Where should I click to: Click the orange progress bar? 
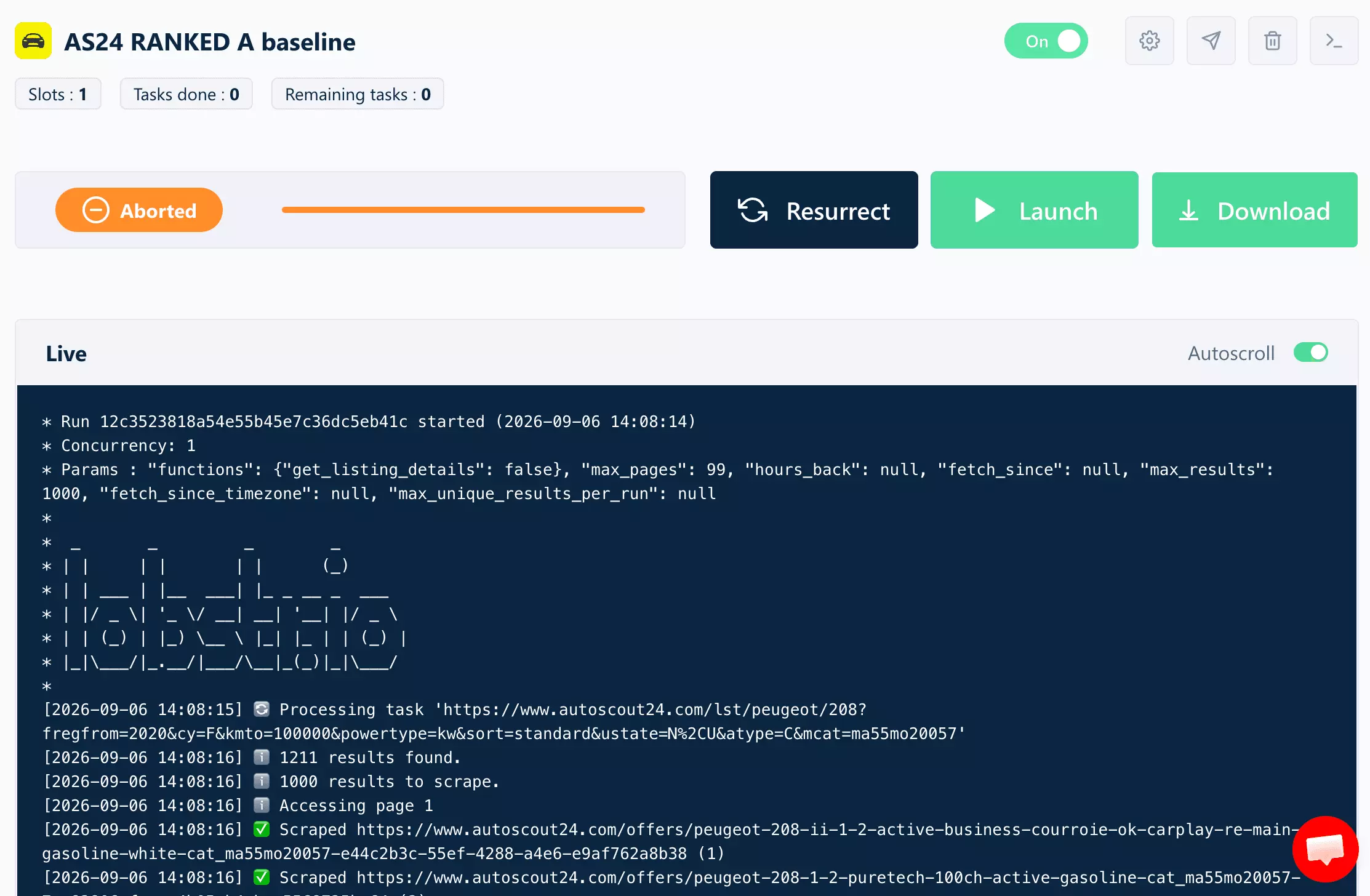coord(463,210)
